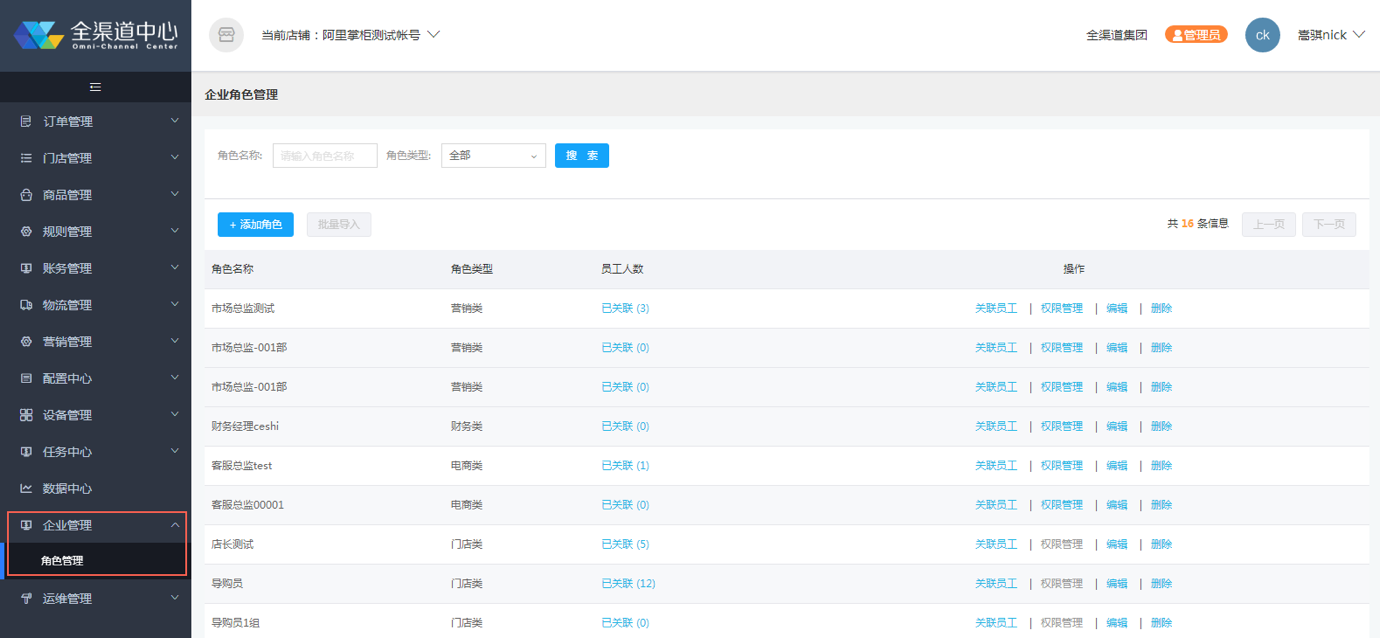Click the 设备管理 grid icon
Viewport: 1380px width, 638px height.
(27, 415)
